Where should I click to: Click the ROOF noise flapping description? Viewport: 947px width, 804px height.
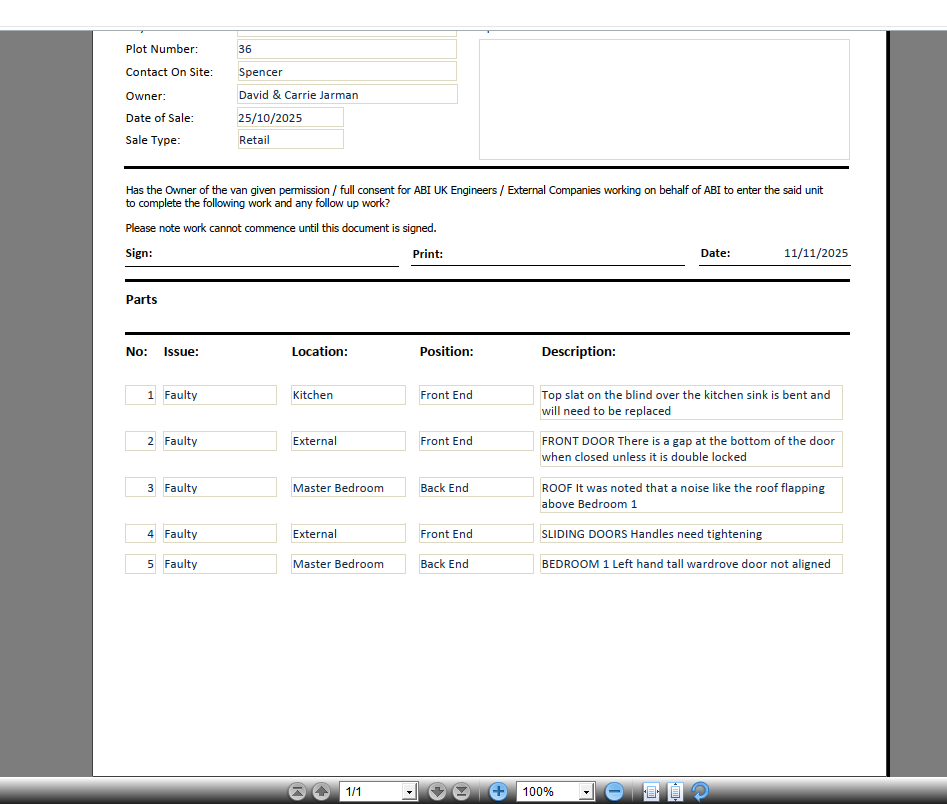click(x=692, y=495)
